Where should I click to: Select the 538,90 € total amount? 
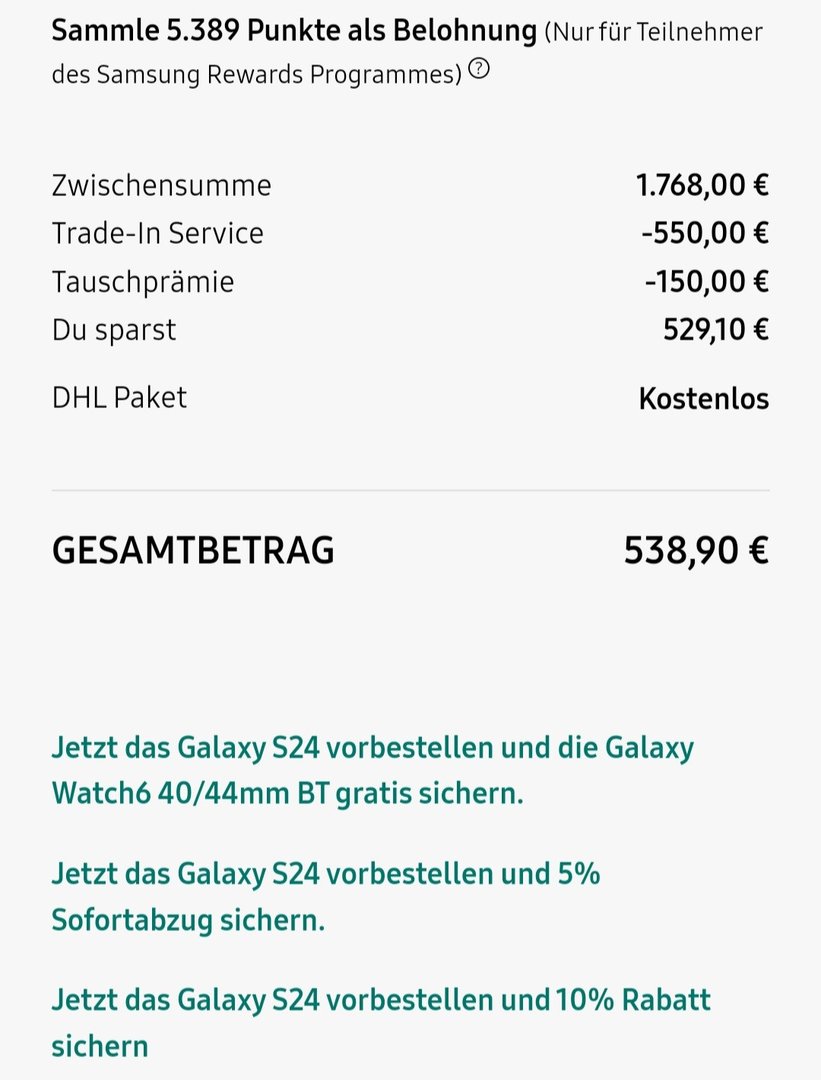coord(696,550)
